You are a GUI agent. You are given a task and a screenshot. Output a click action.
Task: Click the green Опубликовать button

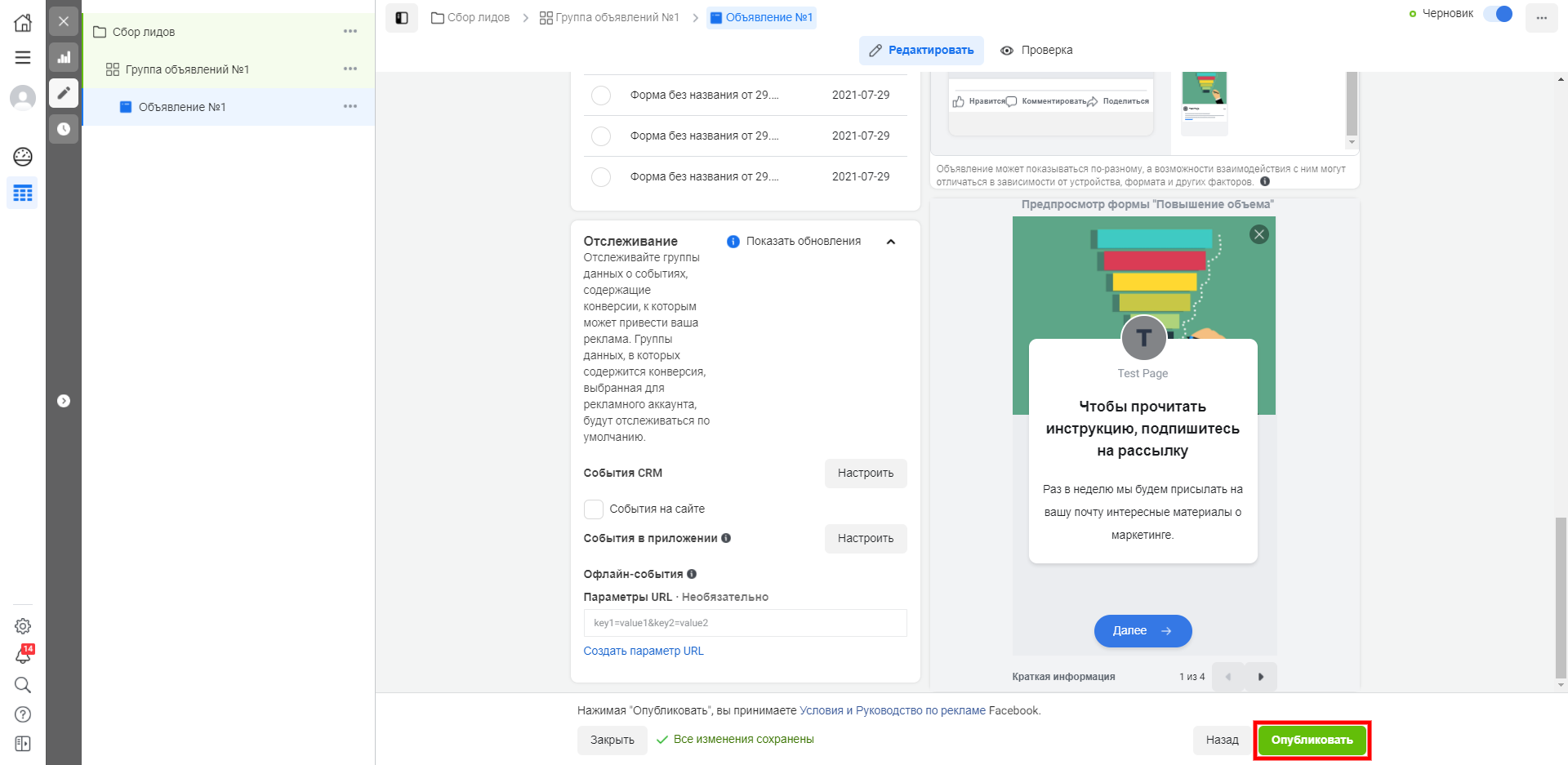[1312, 741]
